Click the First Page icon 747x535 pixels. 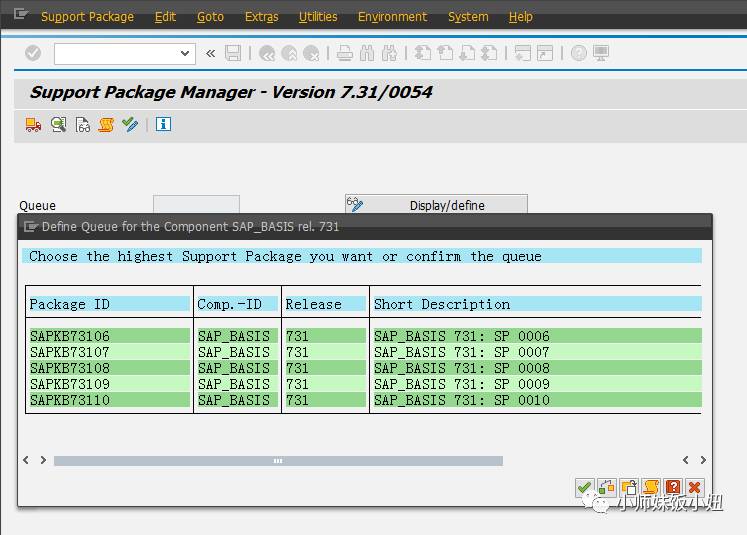[x=423, y=53]
